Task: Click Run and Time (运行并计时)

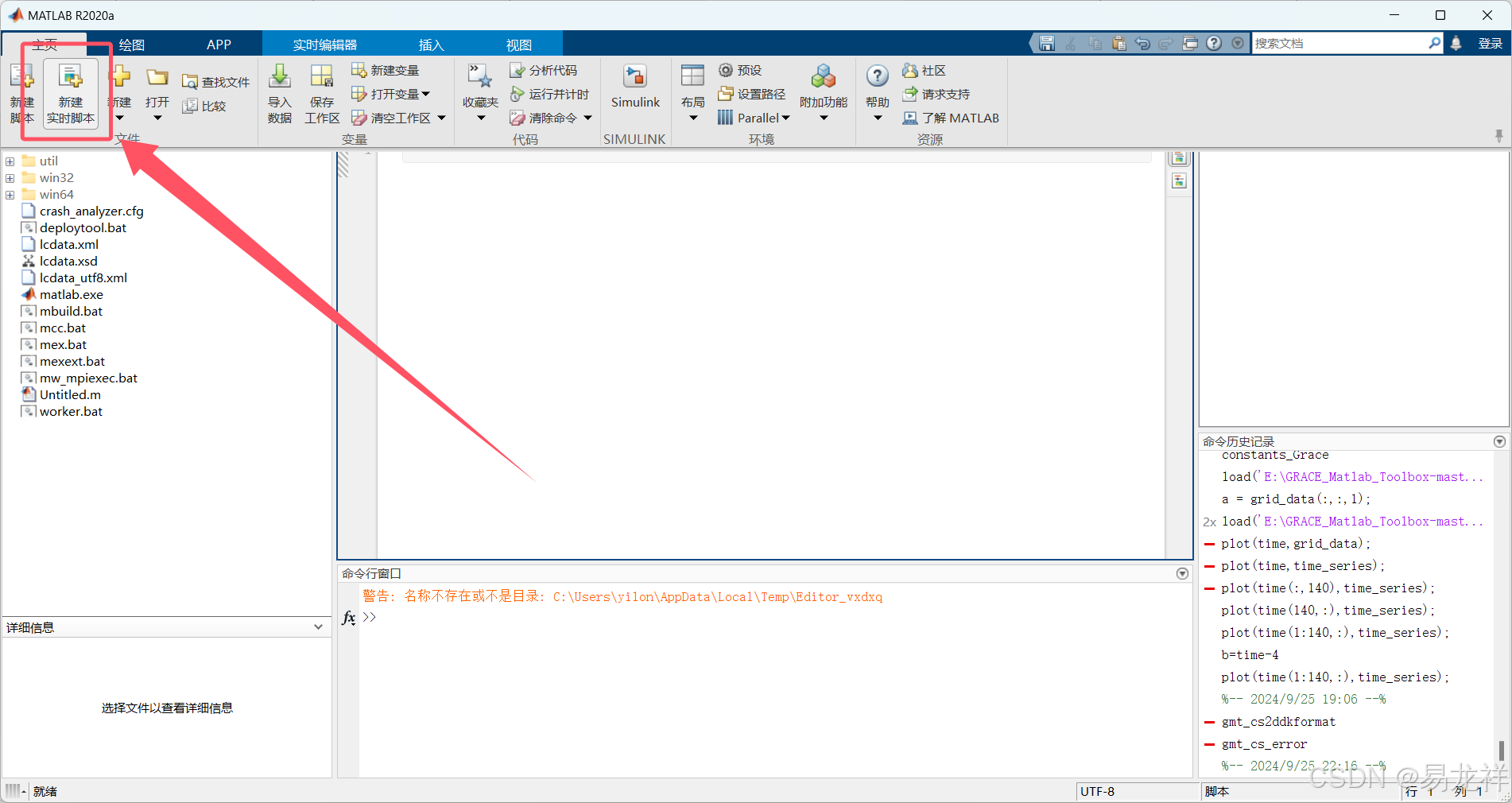Action: pyautogui.click(x=549, y=94)
